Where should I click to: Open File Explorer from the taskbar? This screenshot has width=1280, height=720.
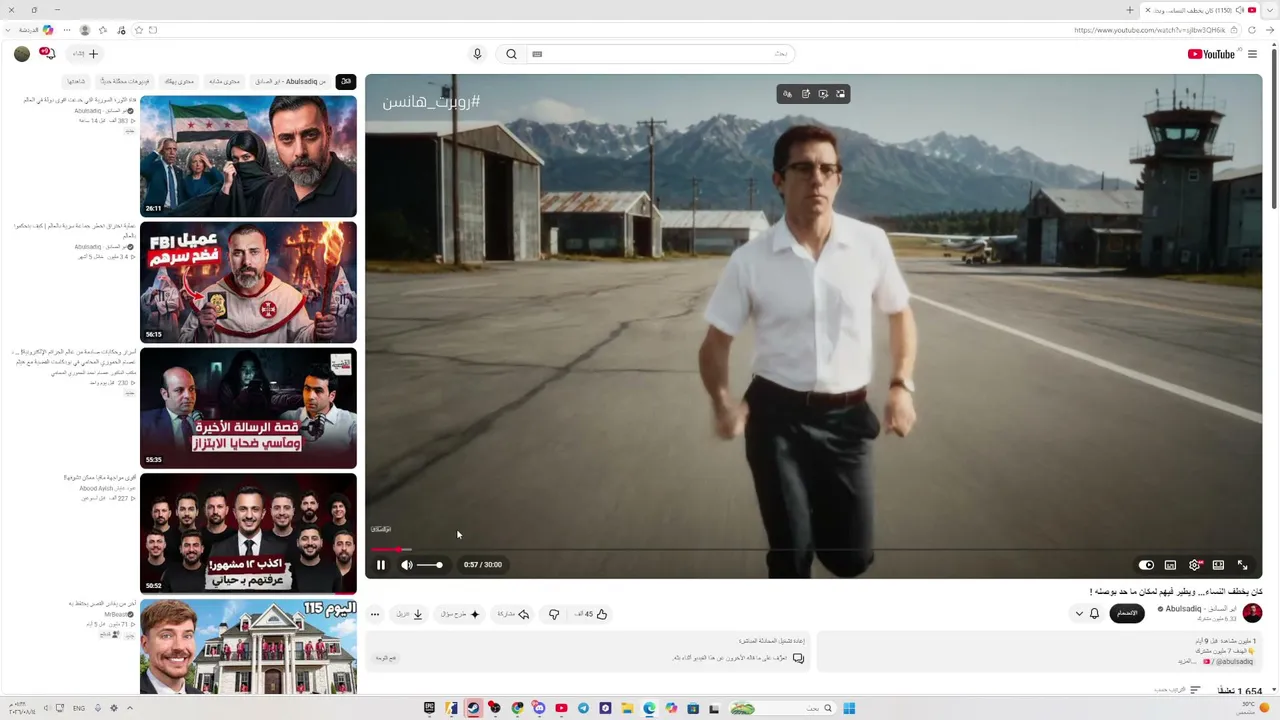[x=627, y=708]
